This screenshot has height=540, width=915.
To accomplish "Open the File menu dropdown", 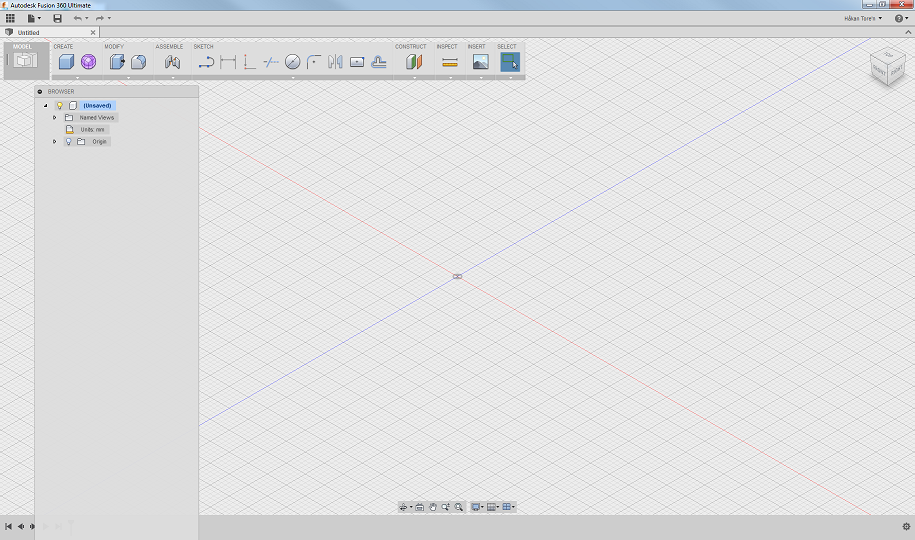I will 34,19.
